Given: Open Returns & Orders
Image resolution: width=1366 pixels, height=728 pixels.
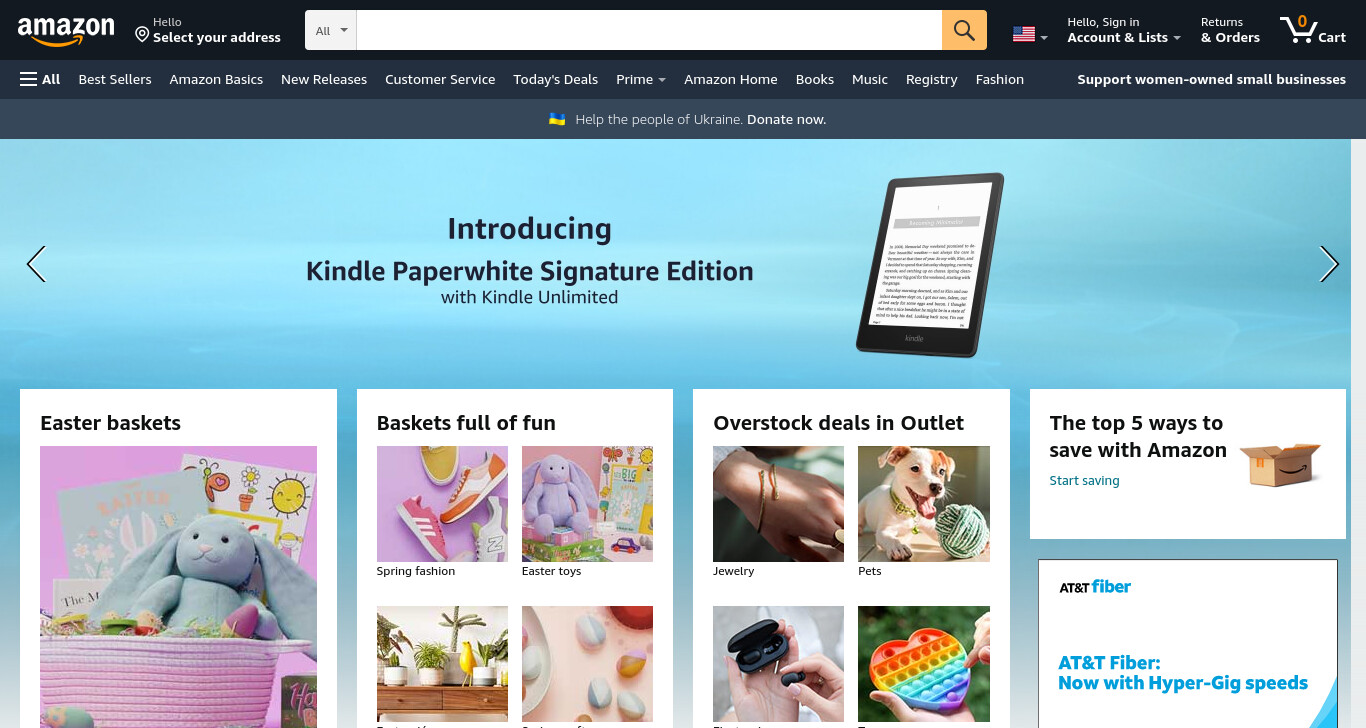Looking at the screenshot, I should [1230, 30].
